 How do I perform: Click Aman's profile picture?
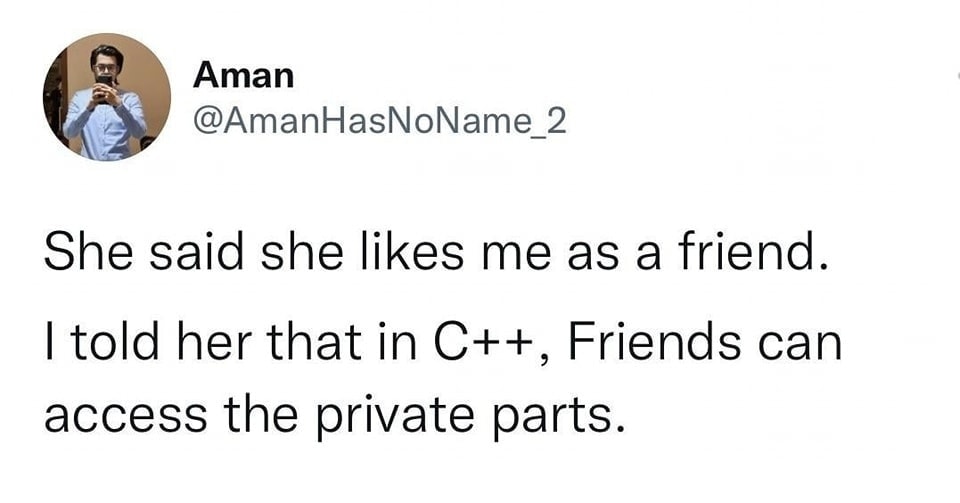pos(107,97)
